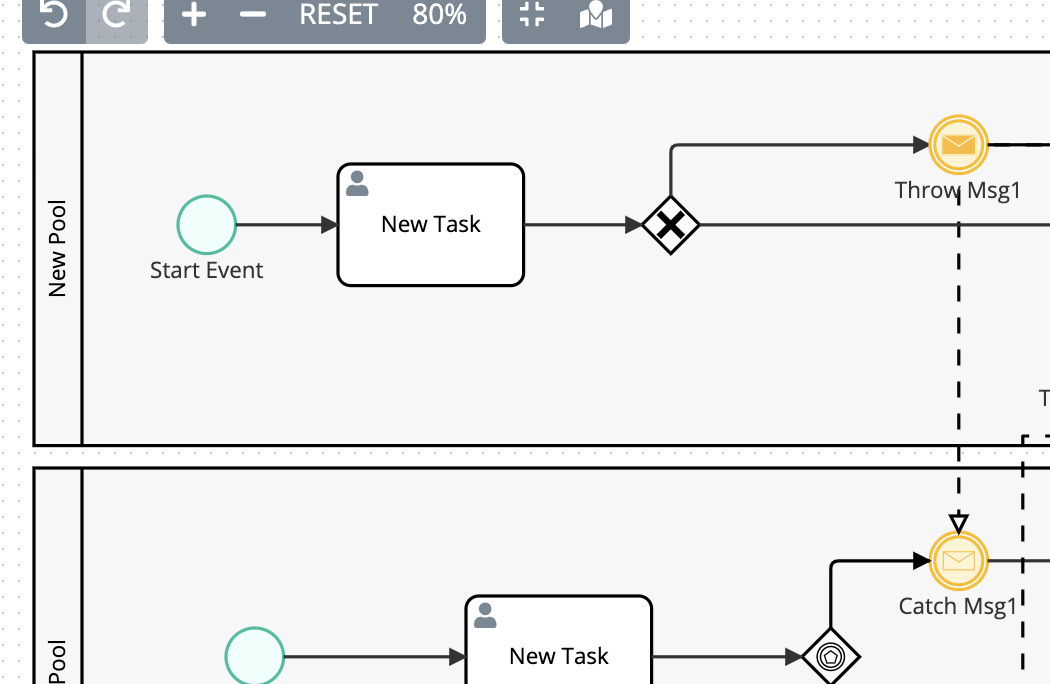Click the user icon on the lower New Task

(486, 615)
